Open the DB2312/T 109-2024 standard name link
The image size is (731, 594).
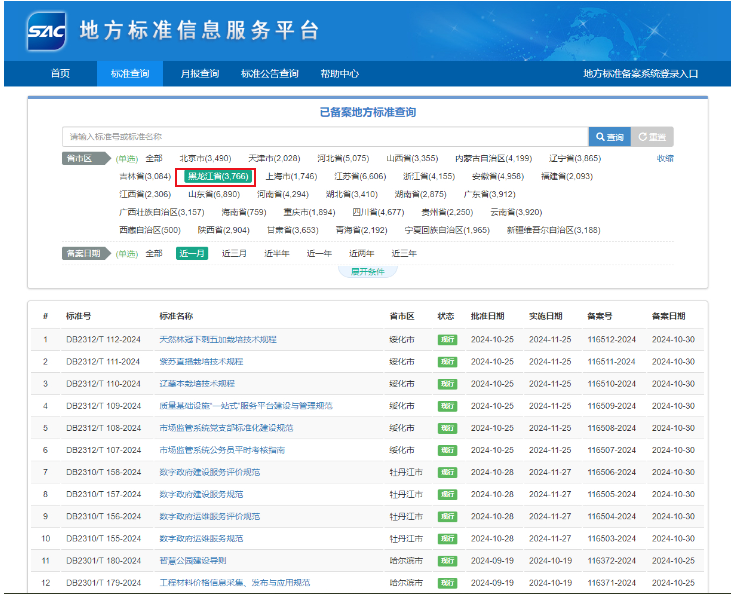[246, 406]
